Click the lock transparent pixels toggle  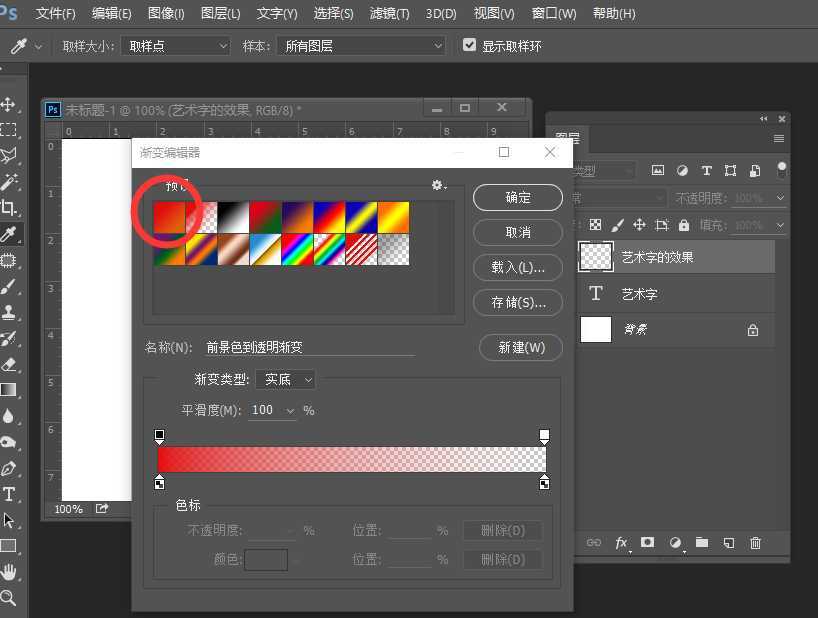point(595,225)
